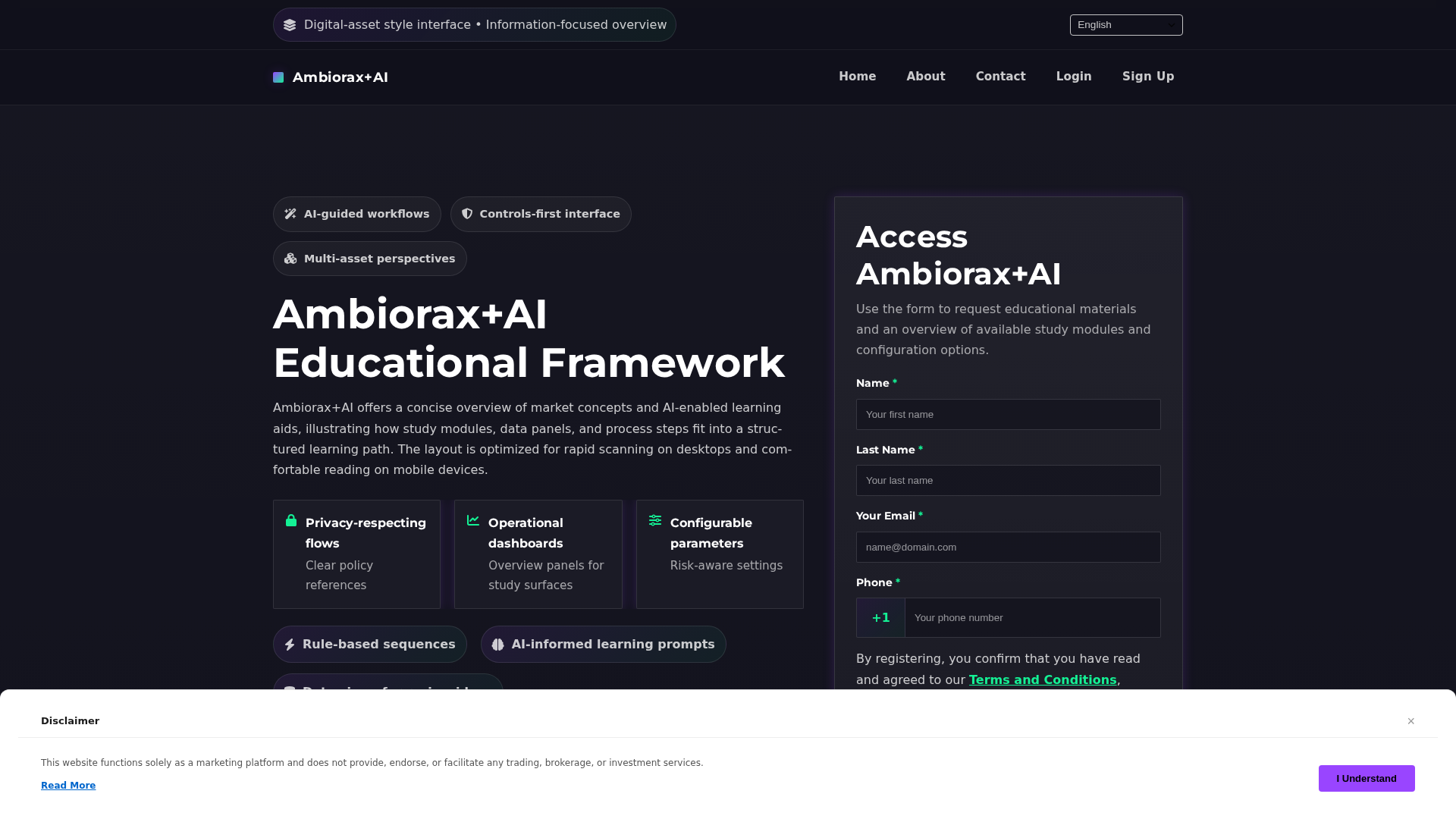Click the I Understand button
This screenshot has height=819, width=1456.
coord(1367,779)
